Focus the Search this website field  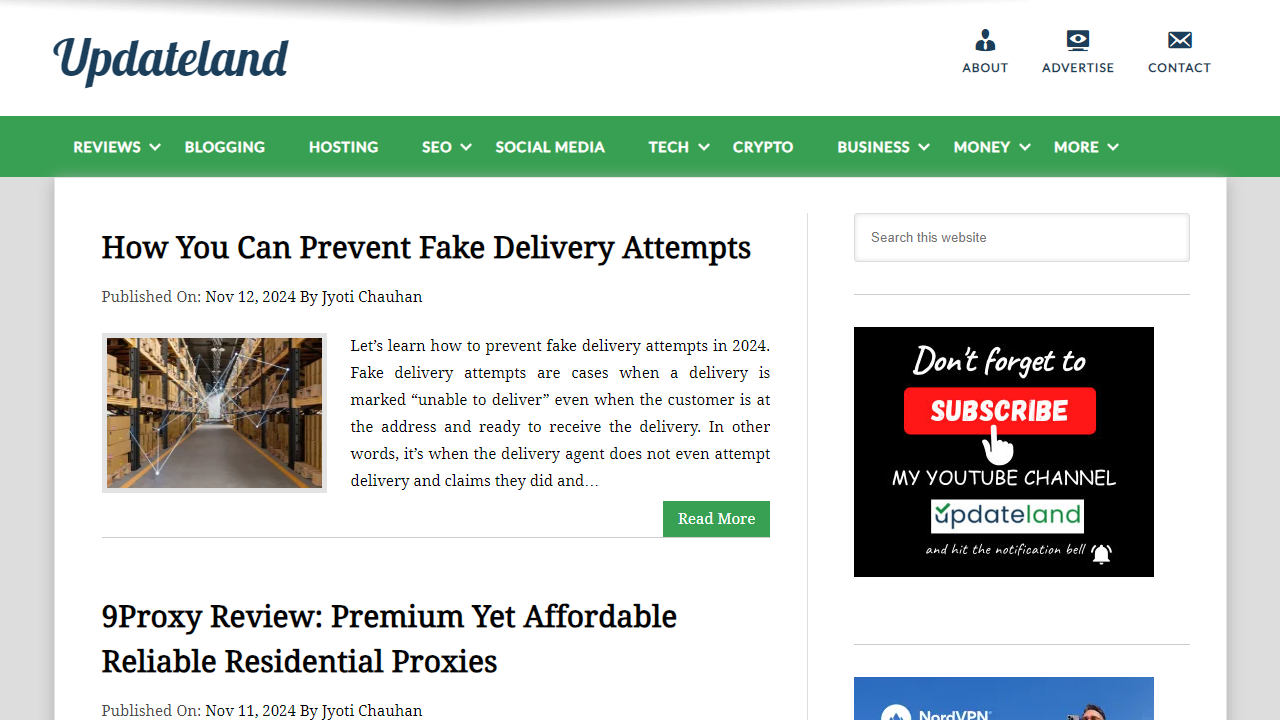click(x=1022, y=237)
